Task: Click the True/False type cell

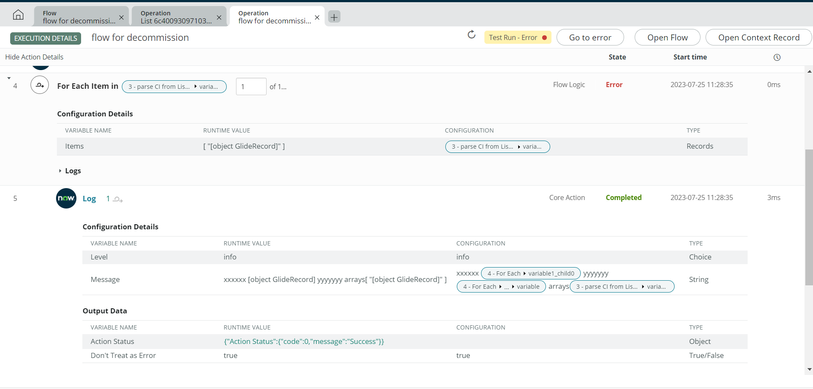Action: (x=705, y=355)
